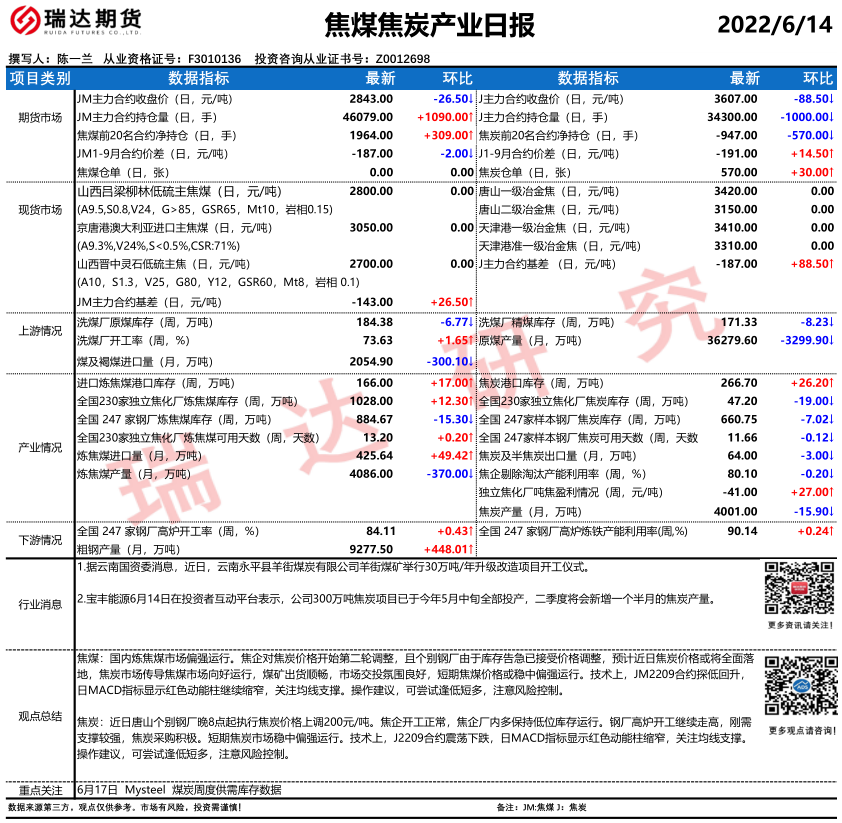Click the report title 焦煤焦炭产业日报
This screenshot has height=823, width=842.
(430, 25)
